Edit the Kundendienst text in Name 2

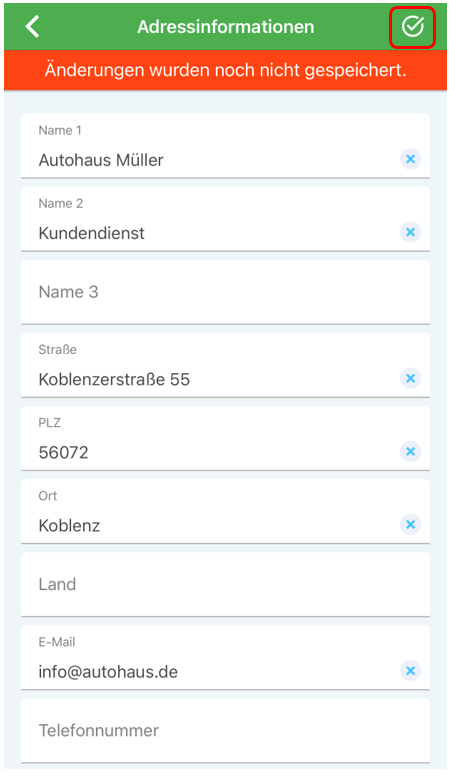(225, 219)
